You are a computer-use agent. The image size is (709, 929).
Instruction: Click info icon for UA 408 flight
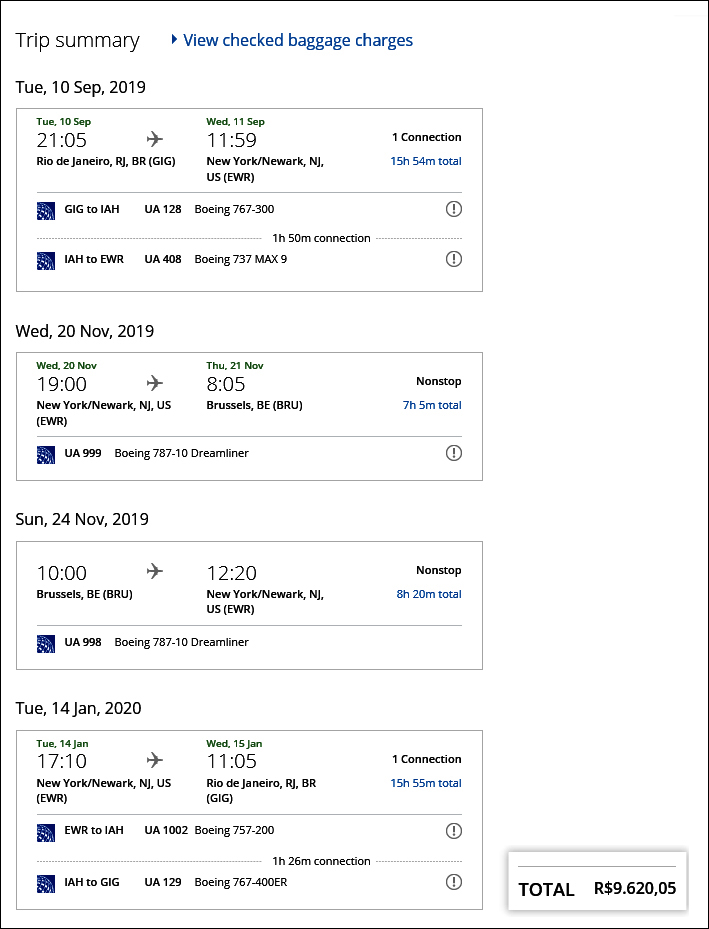pyautogui.click(x=453, y=259)
